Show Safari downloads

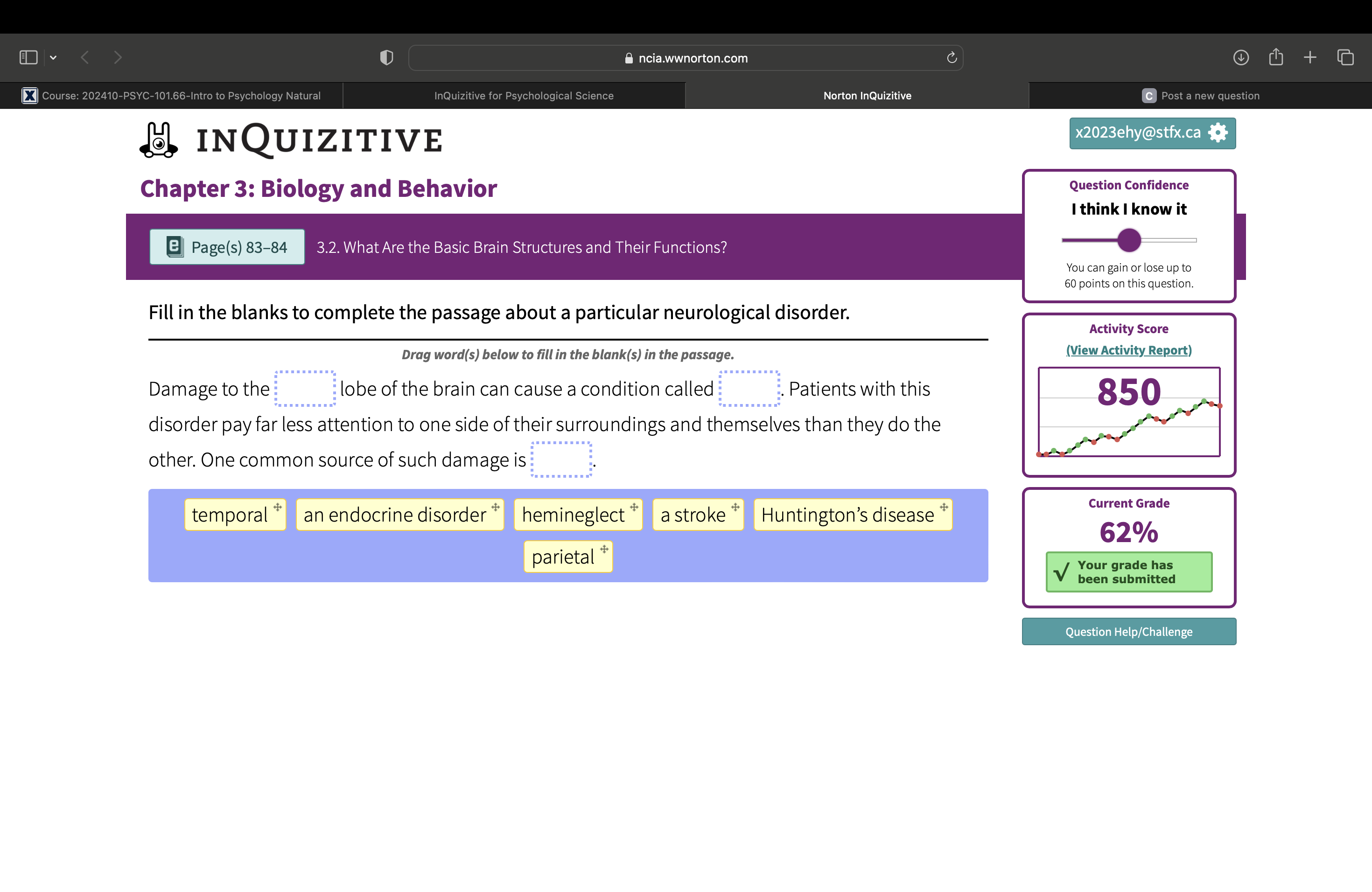tap(1240, 58)
